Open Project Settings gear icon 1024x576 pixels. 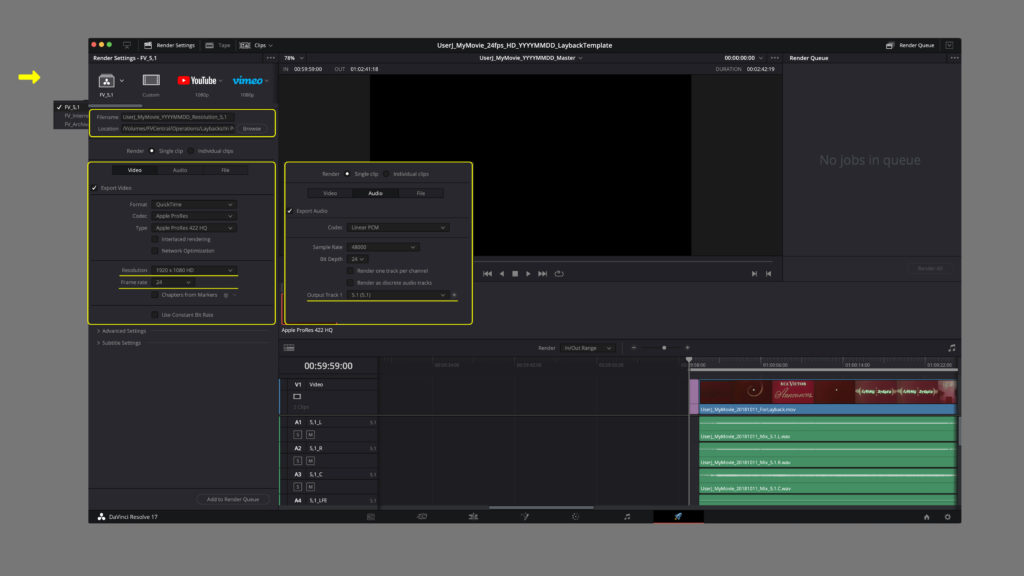pyautogui.click(x=948, y=517)
